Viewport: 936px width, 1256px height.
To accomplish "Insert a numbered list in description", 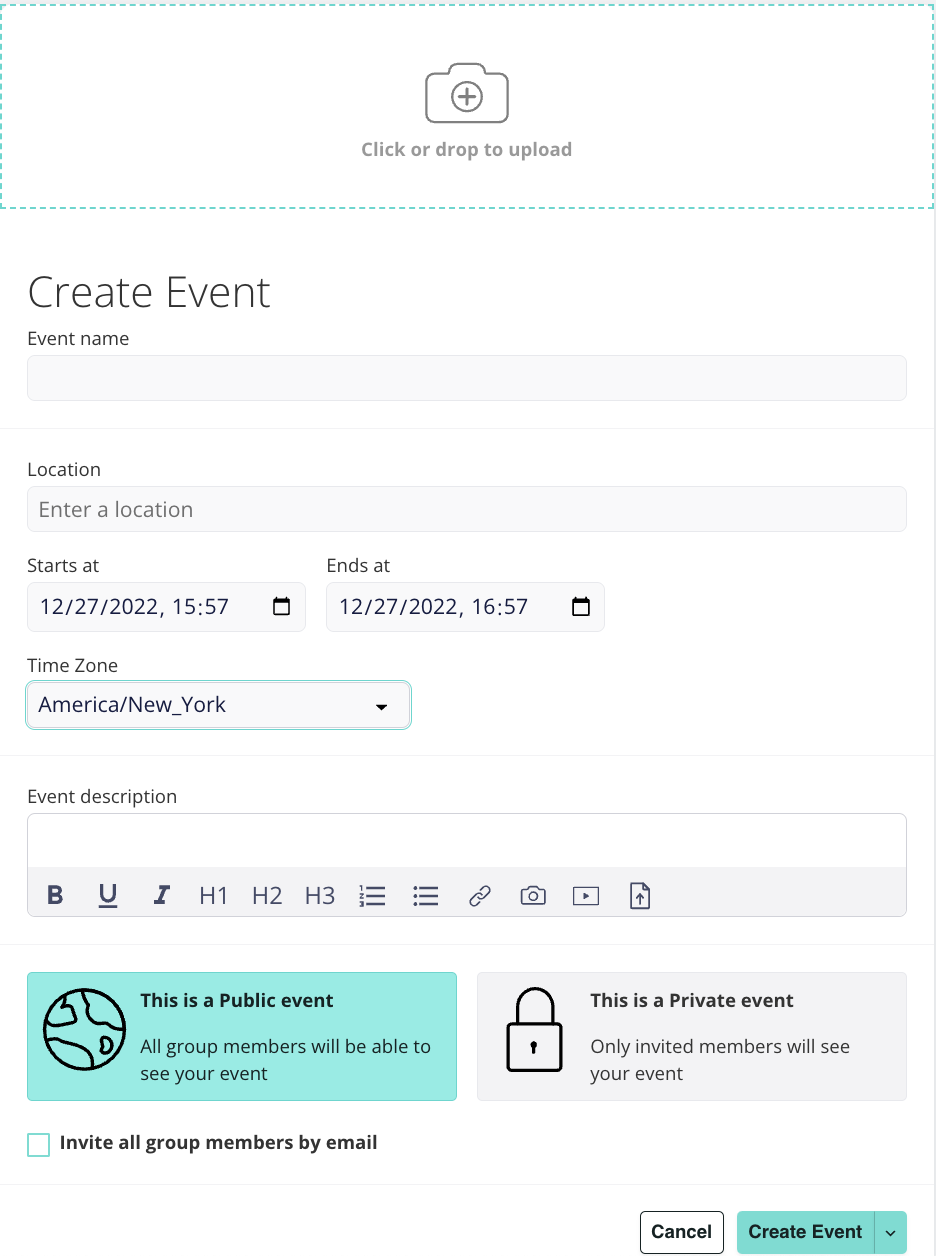I will tap(372, 895).
